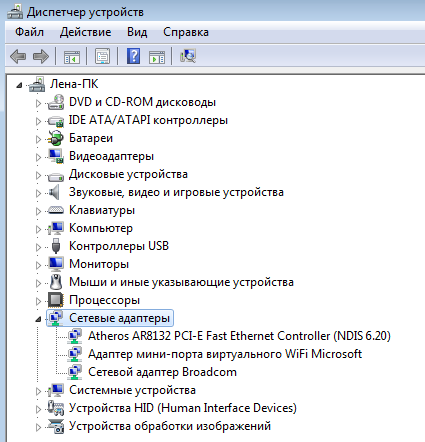This screenshot has width=425, height=442.
Task: Select Atheros AR8132 PCI-E Fast Ethernet Controller
Action: (x=239, y=336)
